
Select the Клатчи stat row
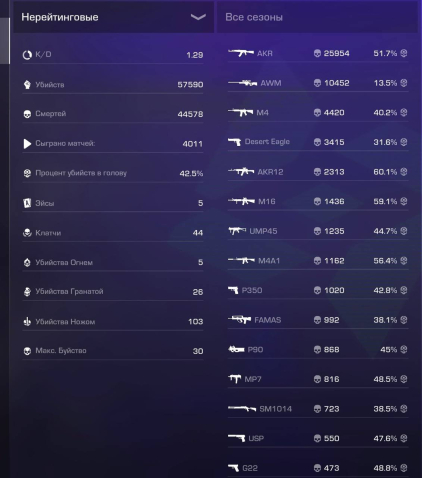pos(113,233)
